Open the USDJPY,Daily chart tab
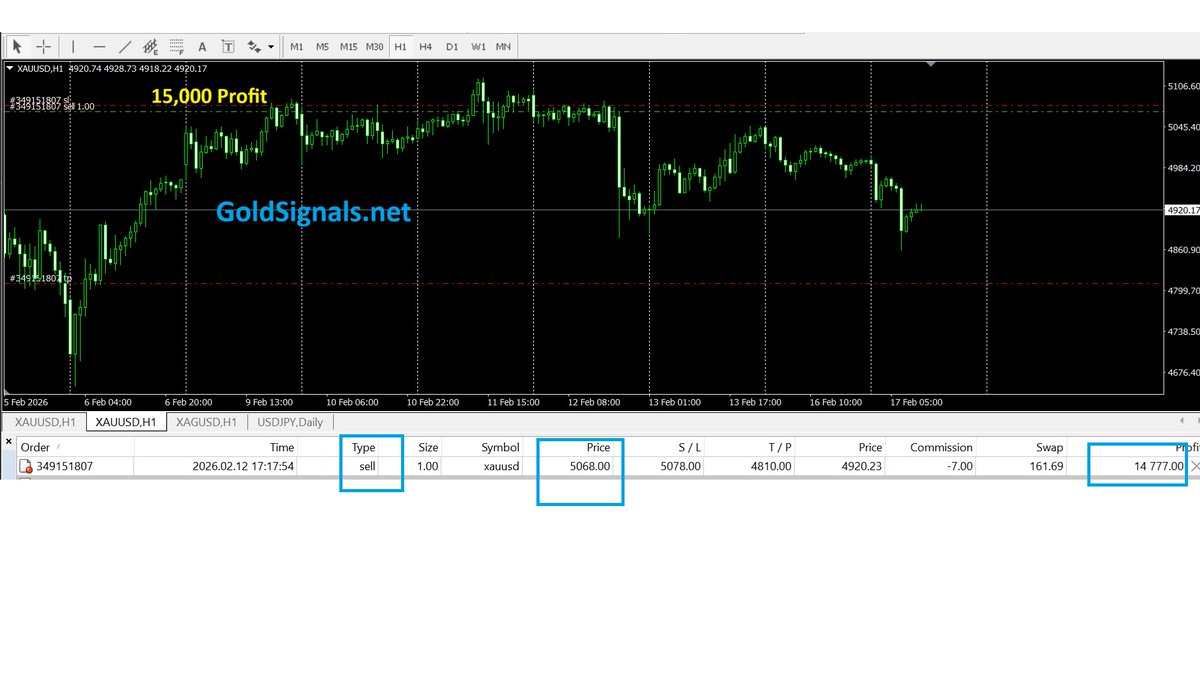The width and height of the screenshot is (1200, 676). 290,422
